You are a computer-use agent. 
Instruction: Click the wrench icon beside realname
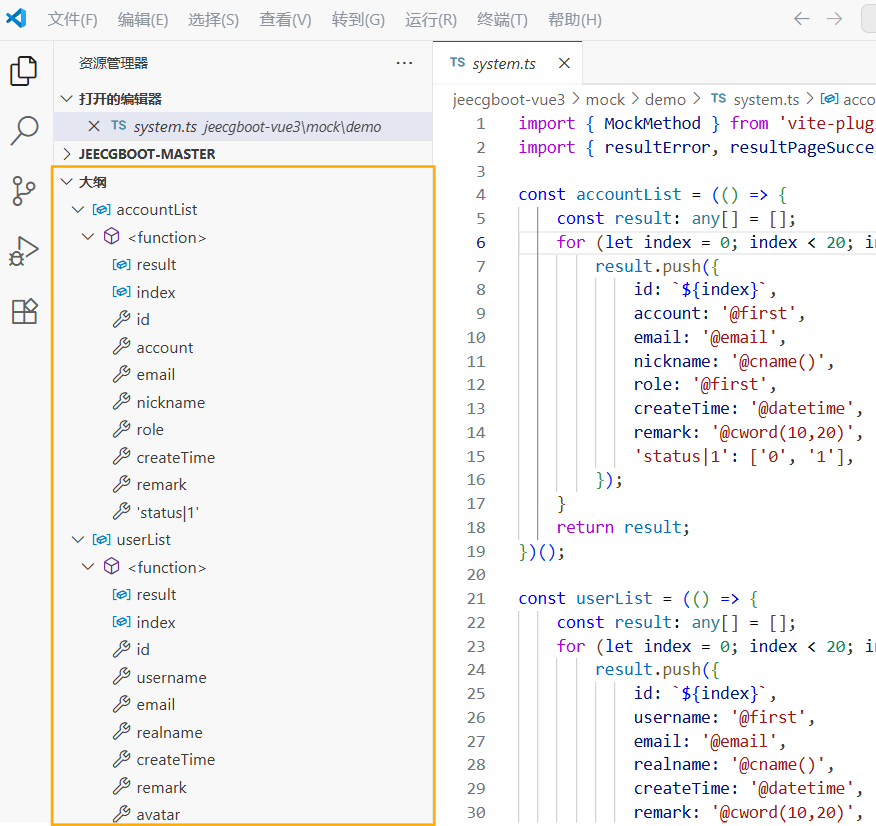(121, 732)
